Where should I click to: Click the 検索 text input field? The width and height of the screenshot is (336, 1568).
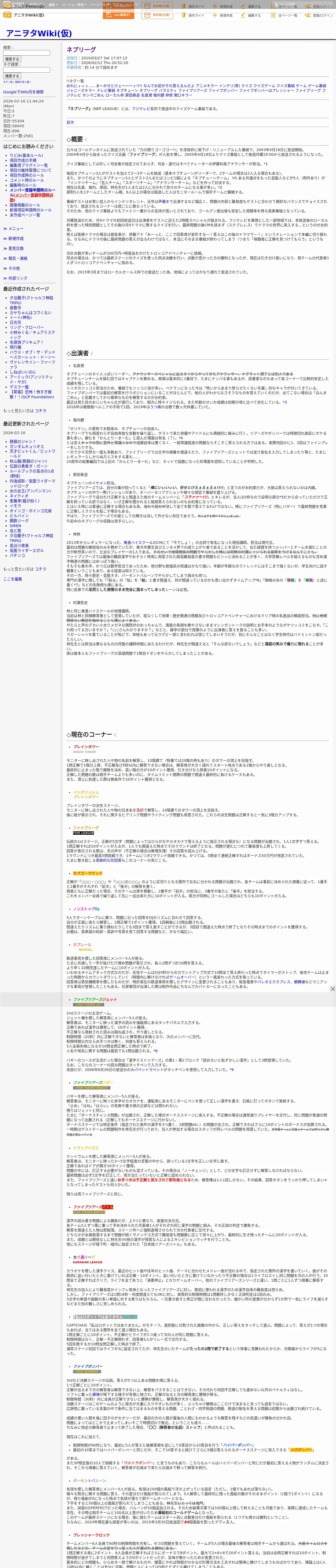26,53
